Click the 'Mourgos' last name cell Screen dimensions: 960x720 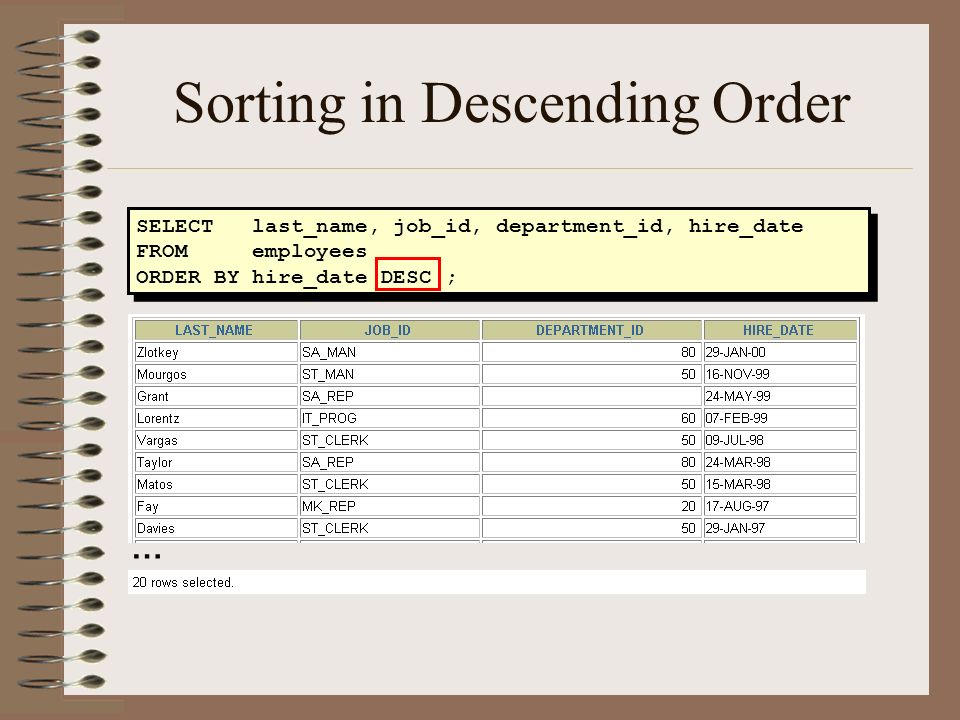pos(216,374)
